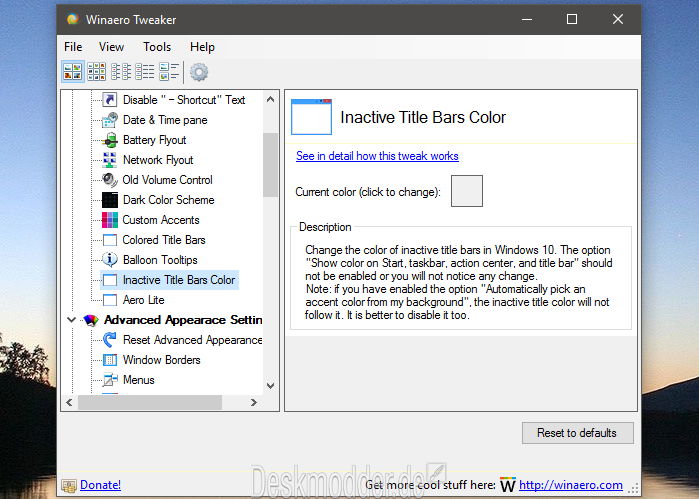Click the Menus item icon
699x499 pixels.
[110, 380]
